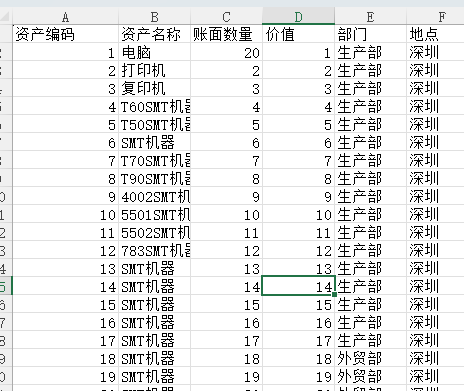The image size is (464, 391).
Task: Click quantity cell with value 20
Action: [226, 52]
